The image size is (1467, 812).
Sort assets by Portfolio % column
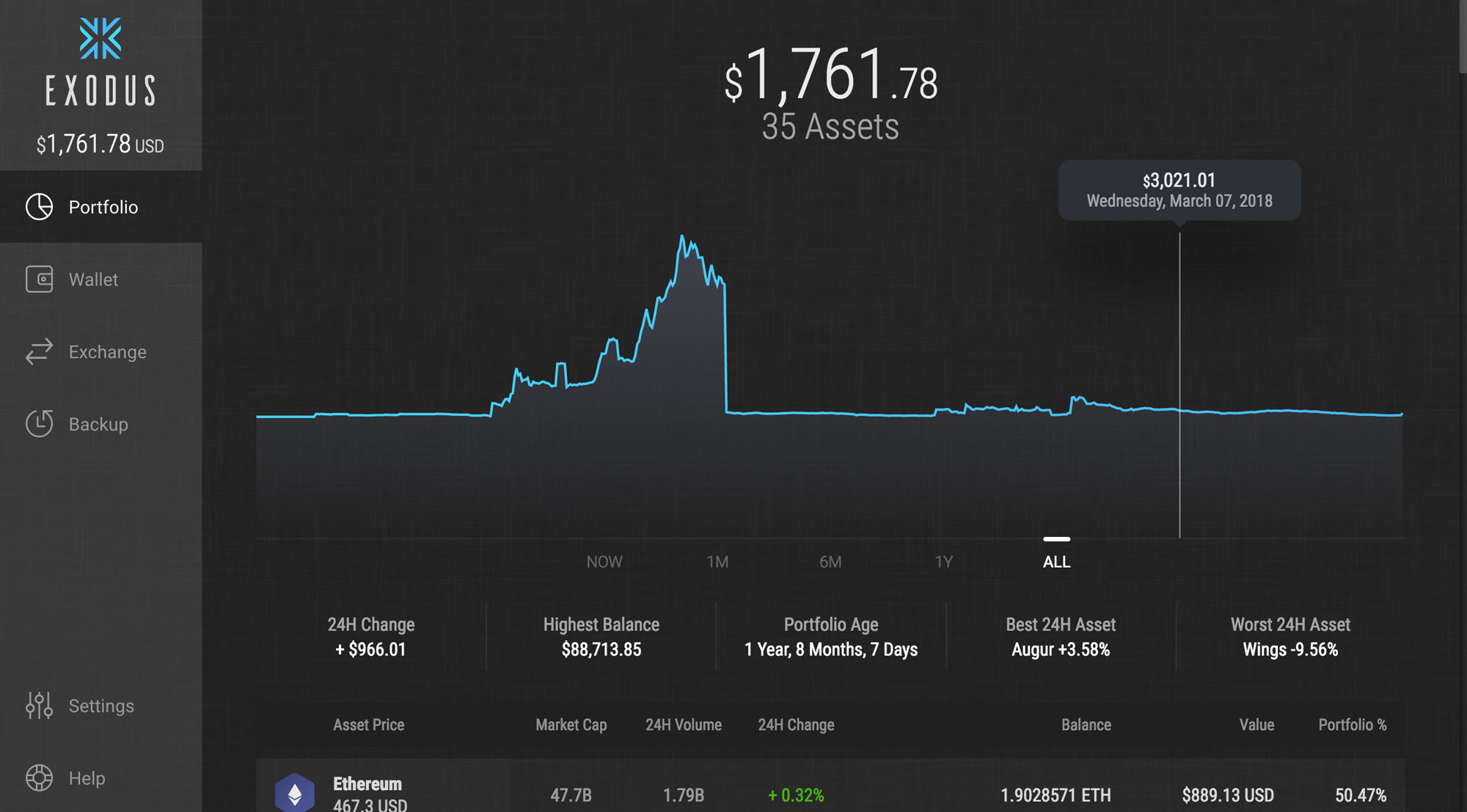(x=1353, y=725)
